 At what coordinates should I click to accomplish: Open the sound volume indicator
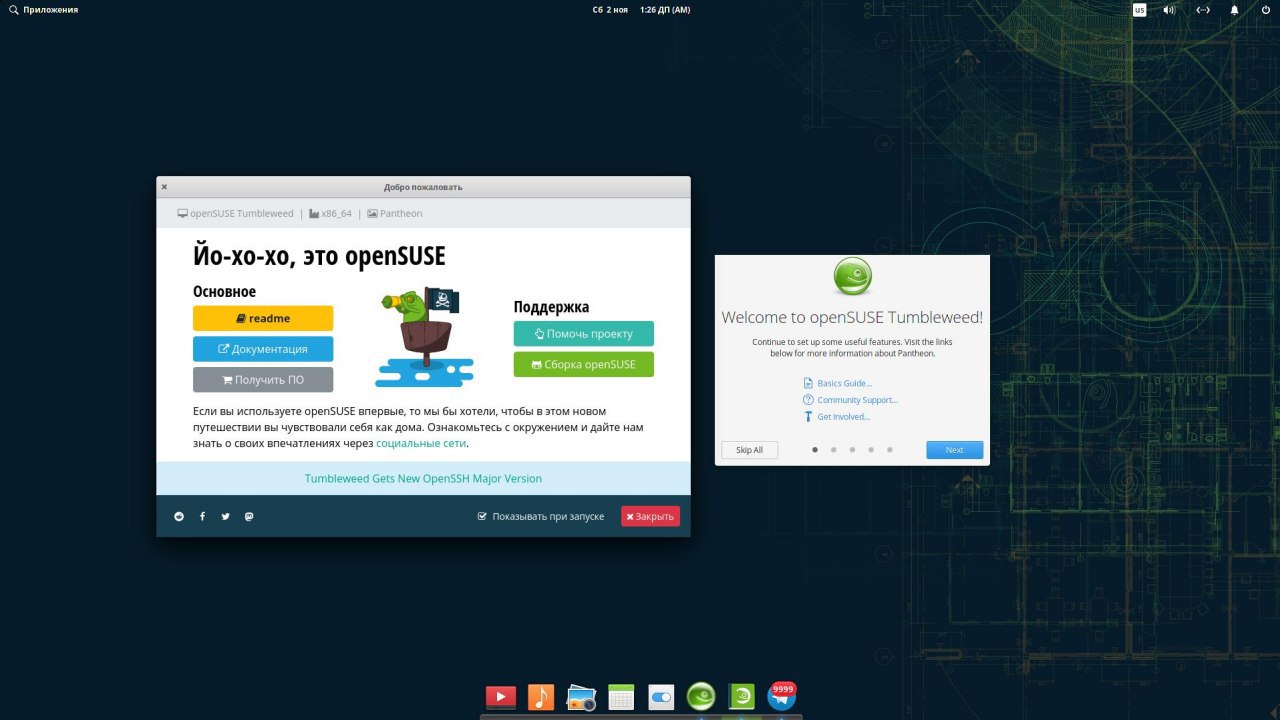(1168, 10)
